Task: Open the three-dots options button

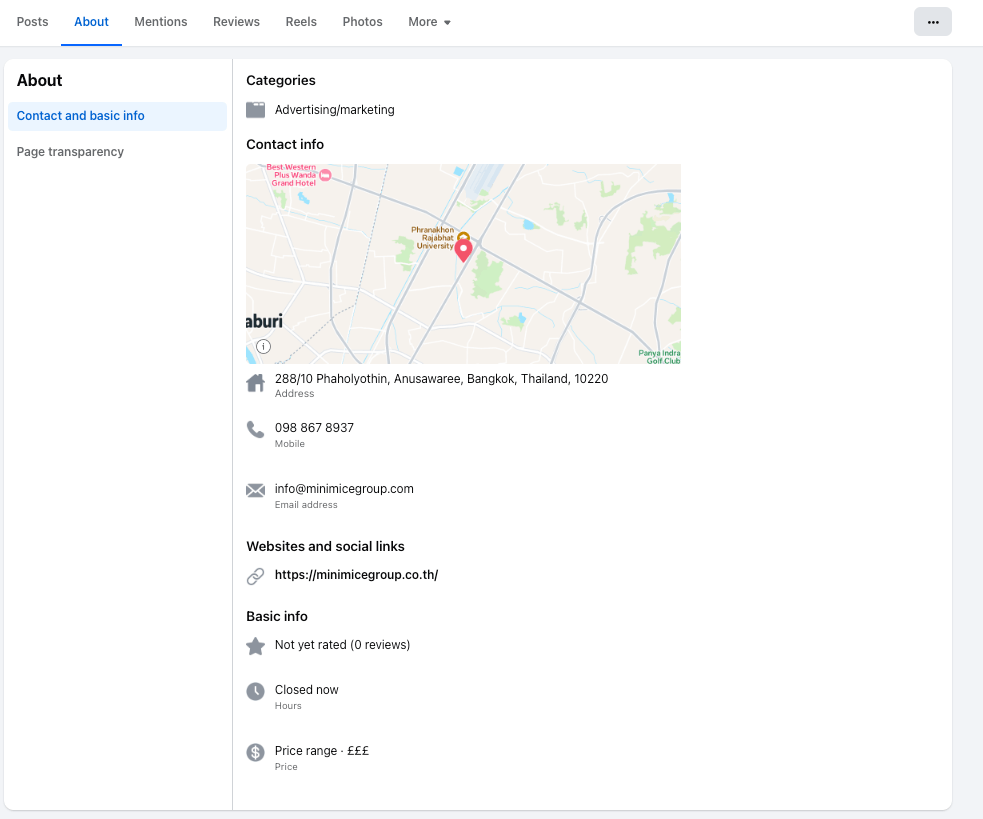Action: [932, 22]
